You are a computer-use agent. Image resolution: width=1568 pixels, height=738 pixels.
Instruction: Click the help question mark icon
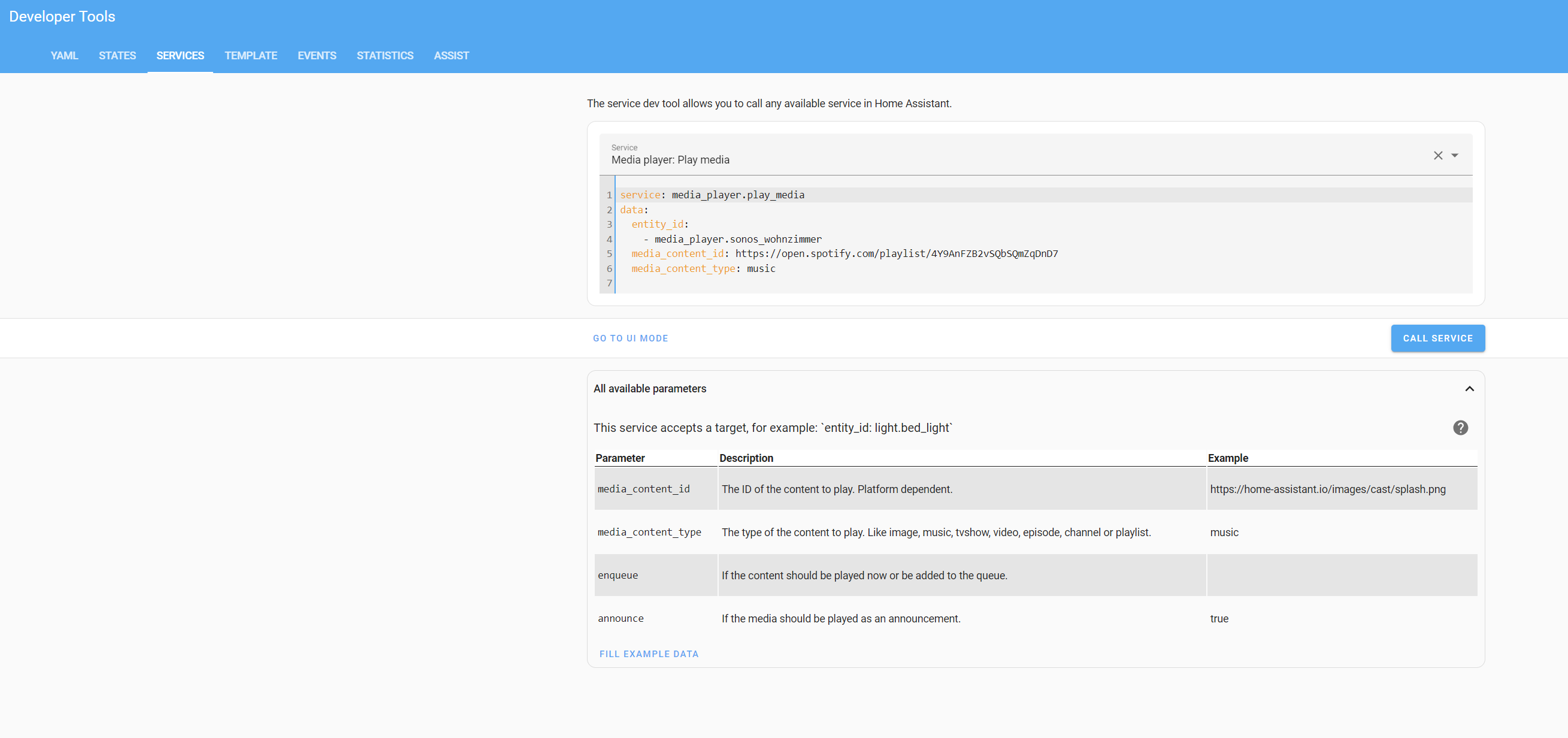coord(1460,428)
